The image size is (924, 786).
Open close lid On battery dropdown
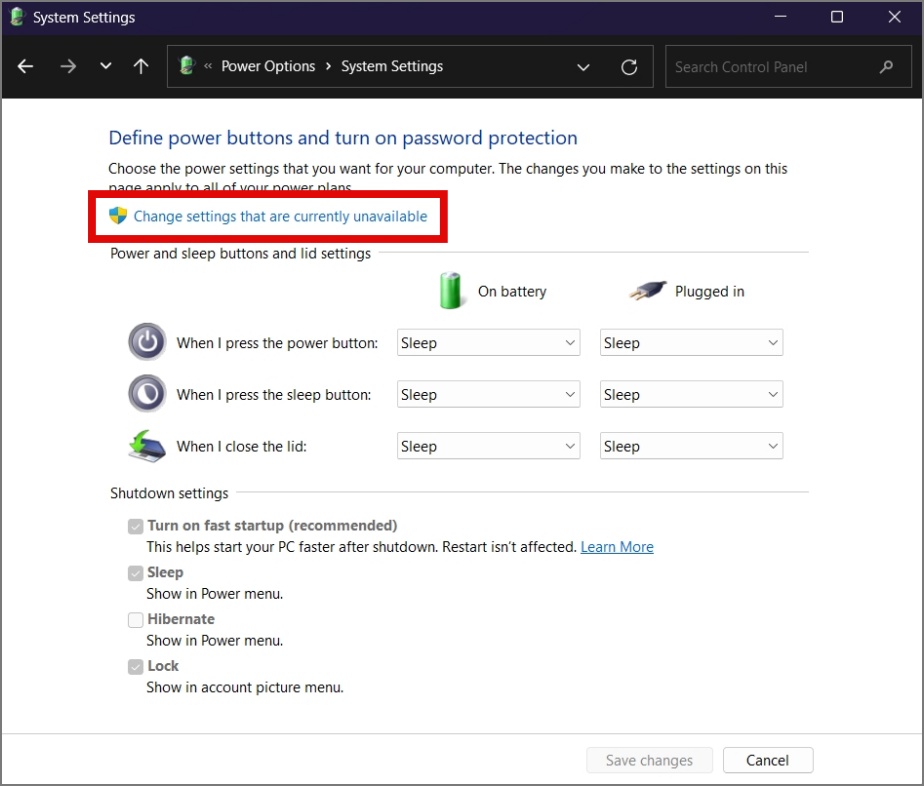point(488,447)
